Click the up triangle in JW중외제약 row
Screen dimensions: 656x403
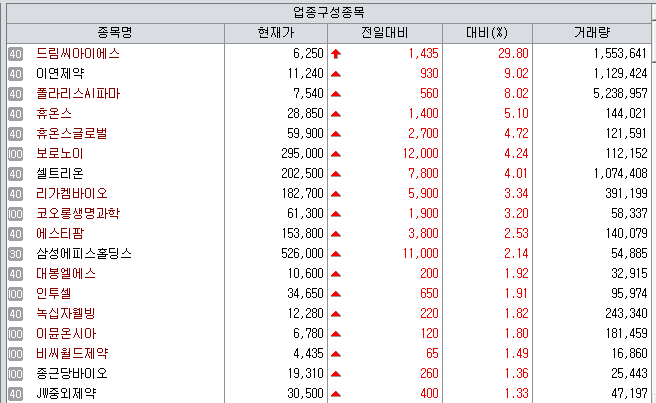336,394
